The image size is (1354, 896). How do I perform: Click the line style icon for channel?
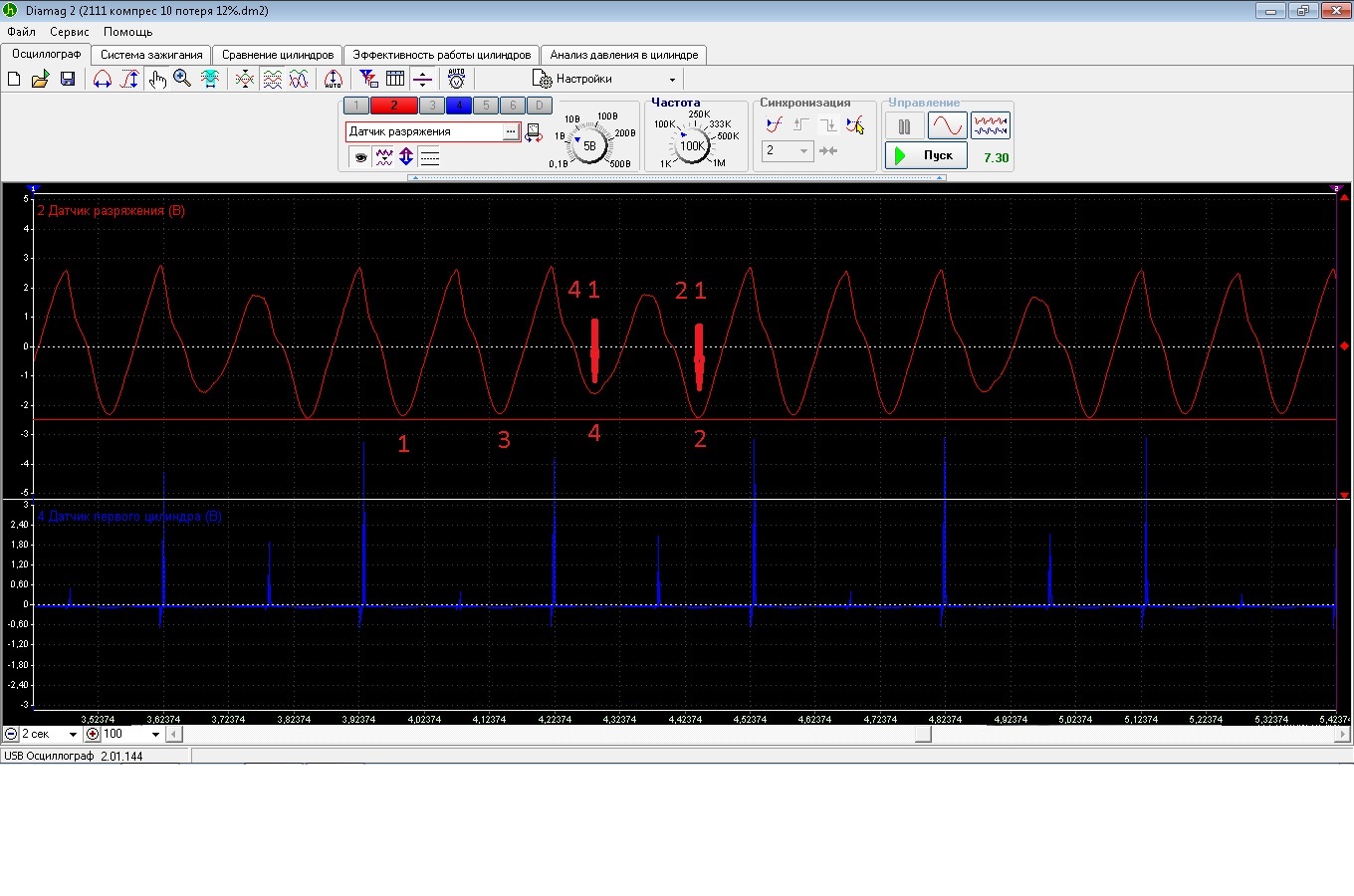coord(429,157)
